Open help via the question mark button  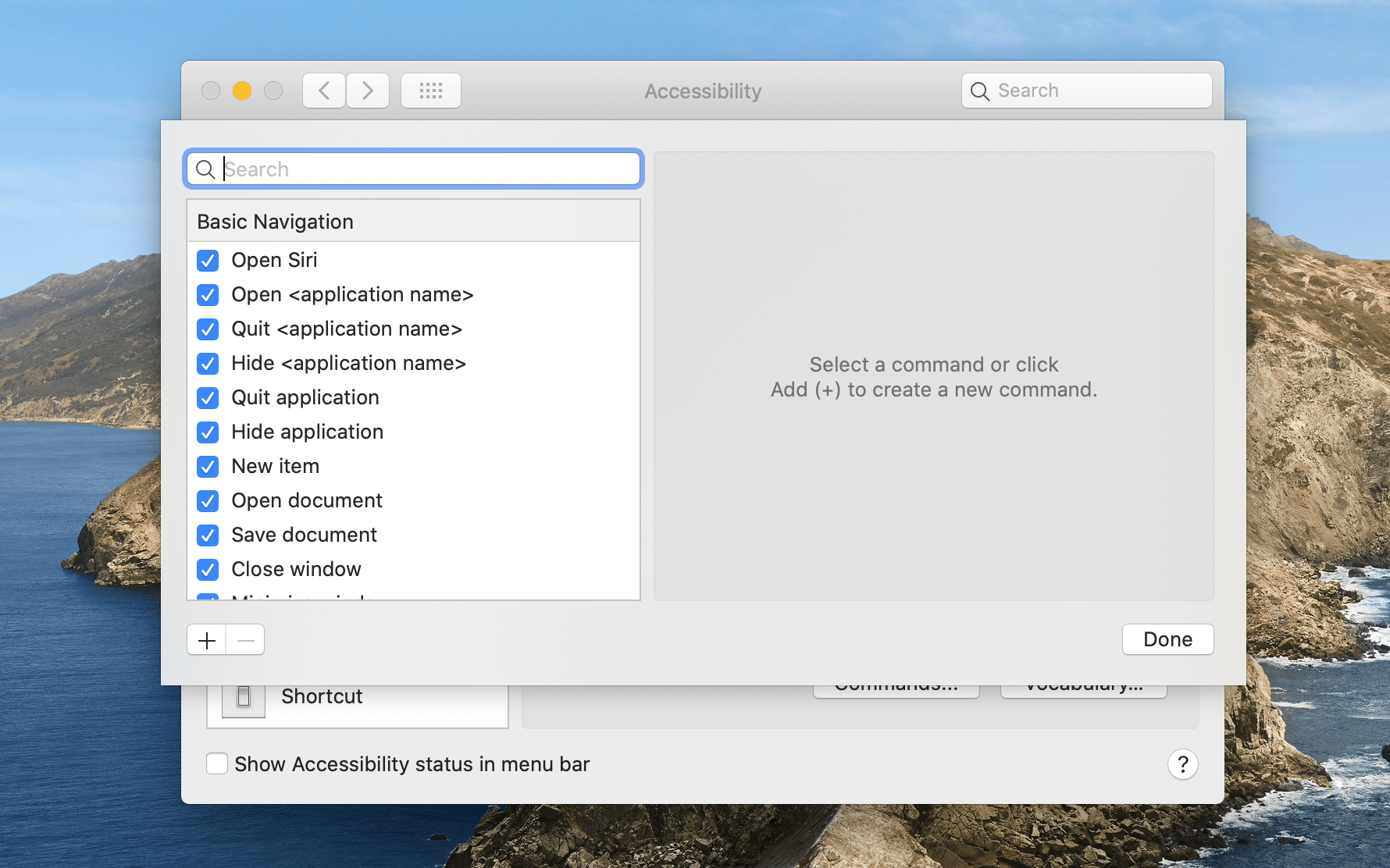(x=1182, y=764)
